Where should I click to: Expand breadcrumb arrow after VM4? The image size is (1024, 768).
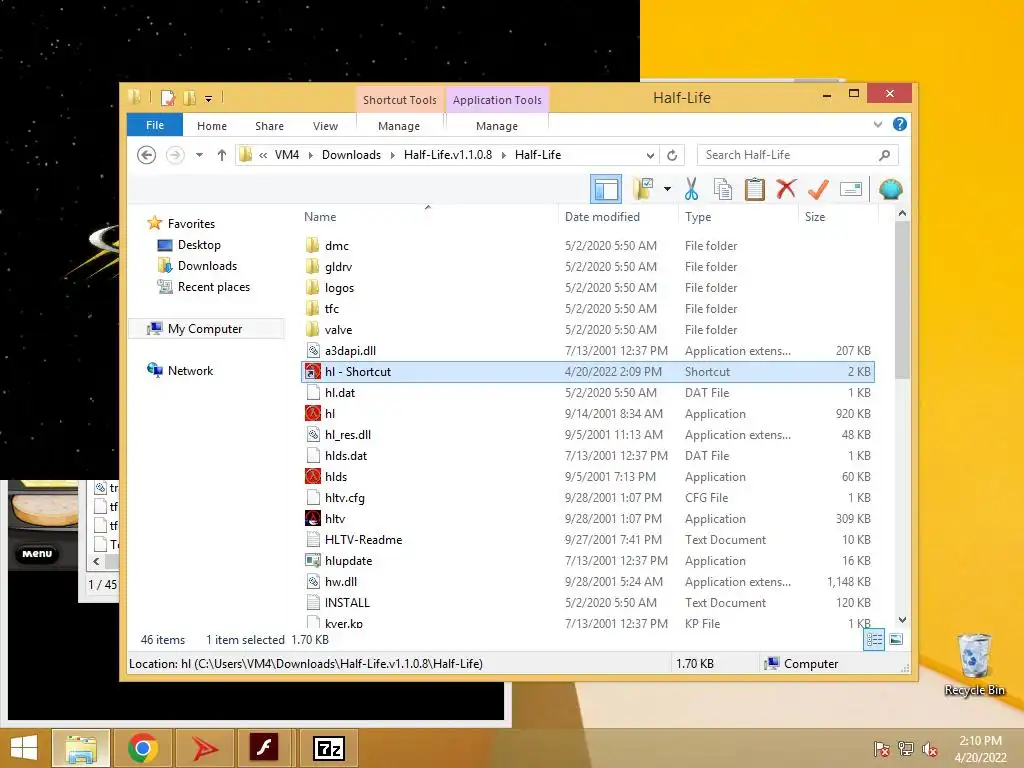[310, 155]
